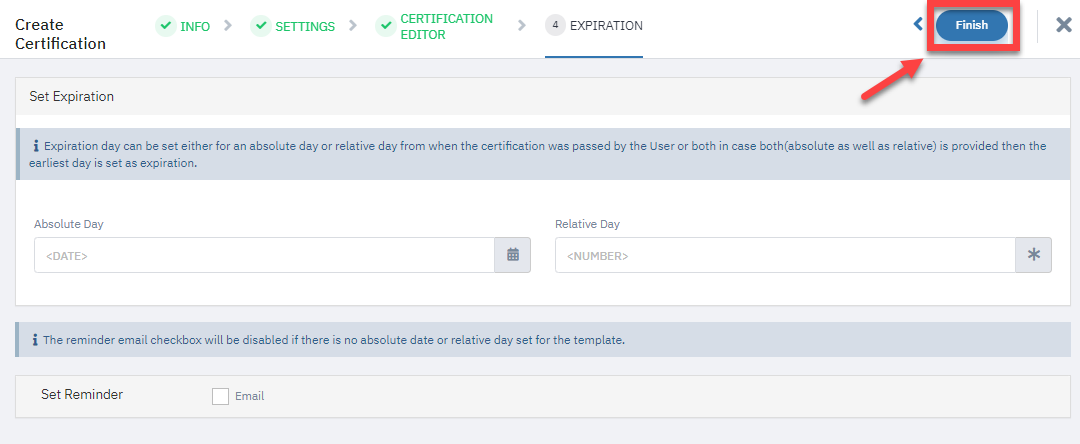Screen dimensions: 1080x444
Task: Click the chevron arrow after SETTINGS step
Action: coord(353,26)
